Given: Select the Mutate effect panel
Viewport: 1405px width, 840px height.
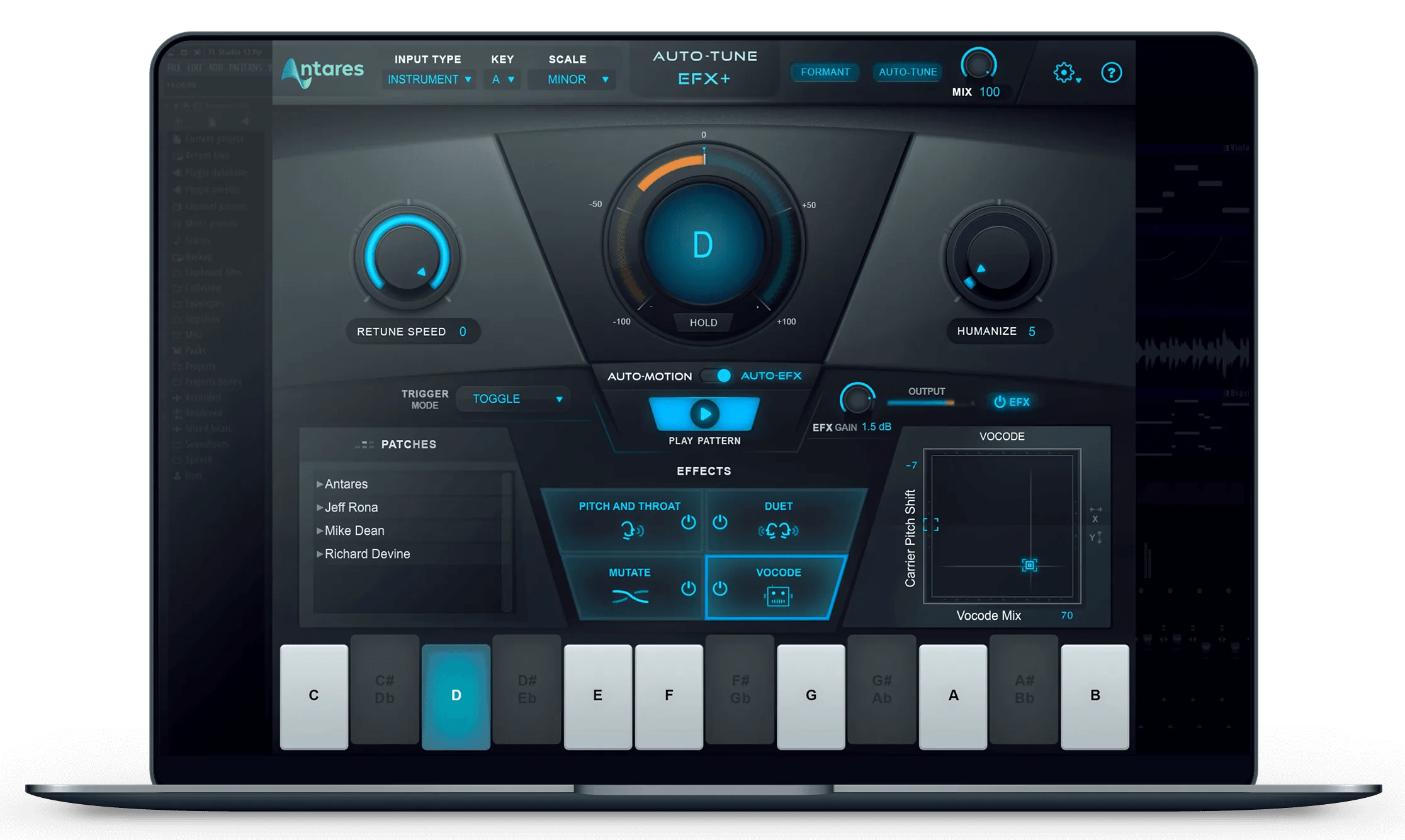Looking at the screenshot, I should tap(635, 586).
